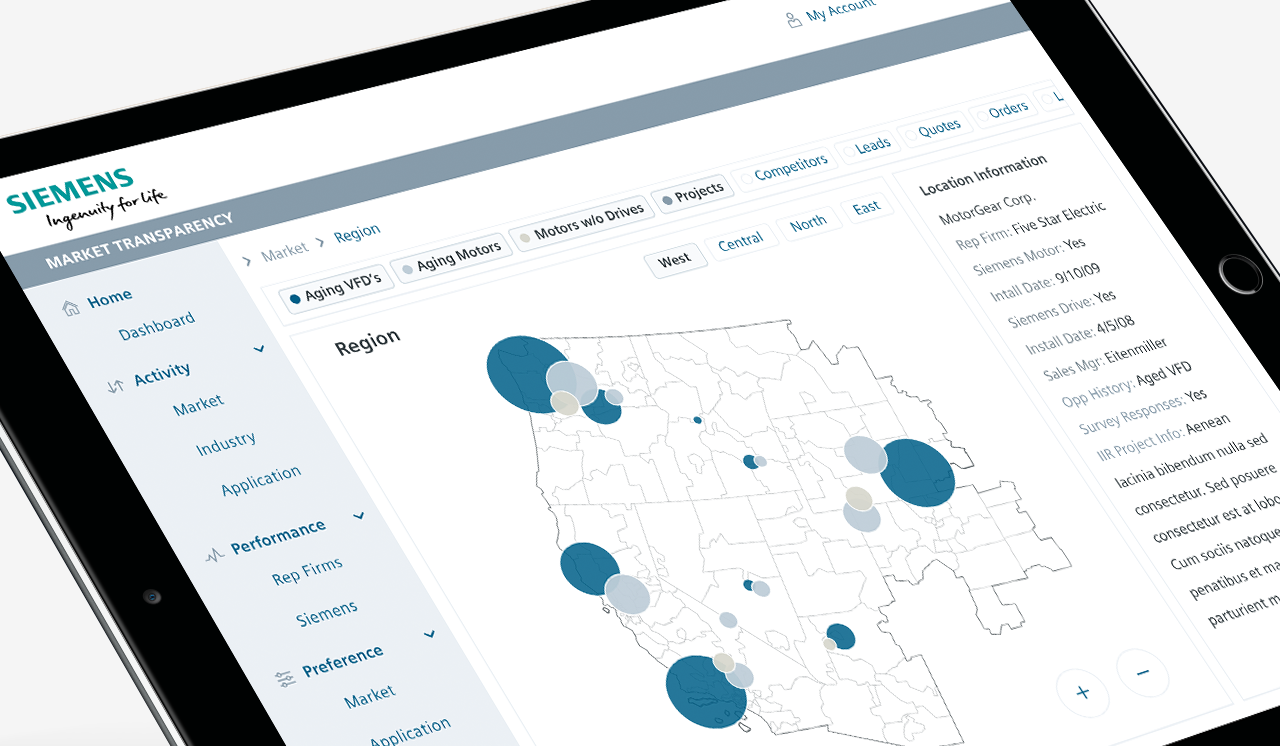Zoom out with the minus button

point(1143,672)
